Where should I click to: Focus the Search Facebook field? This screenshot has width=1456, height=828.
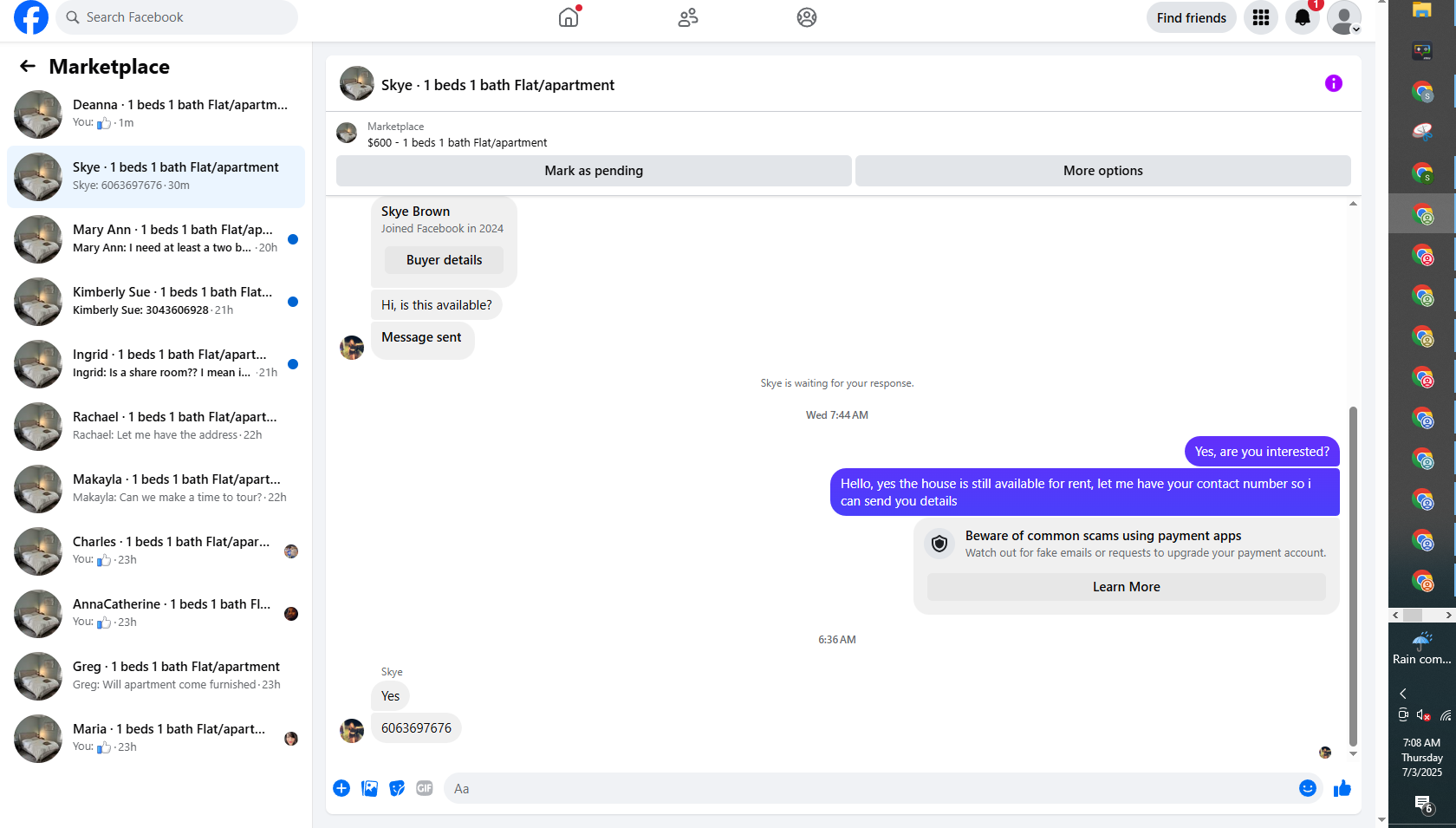coord(177,17)
